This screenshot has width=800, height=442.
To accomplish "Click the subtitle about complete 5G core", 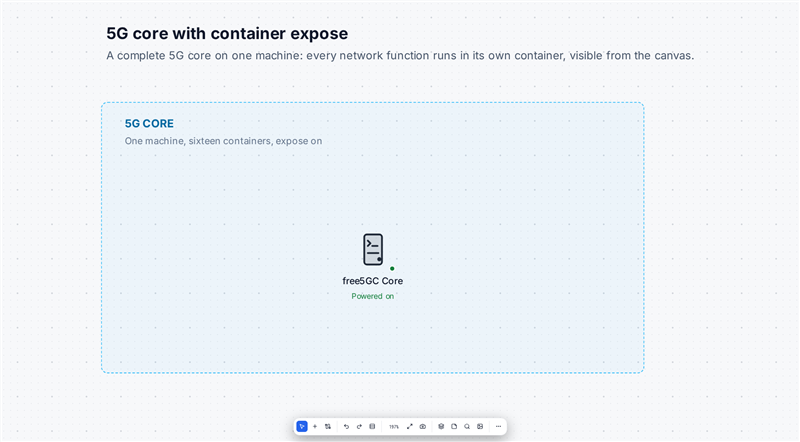I will [x=400, y=56].
